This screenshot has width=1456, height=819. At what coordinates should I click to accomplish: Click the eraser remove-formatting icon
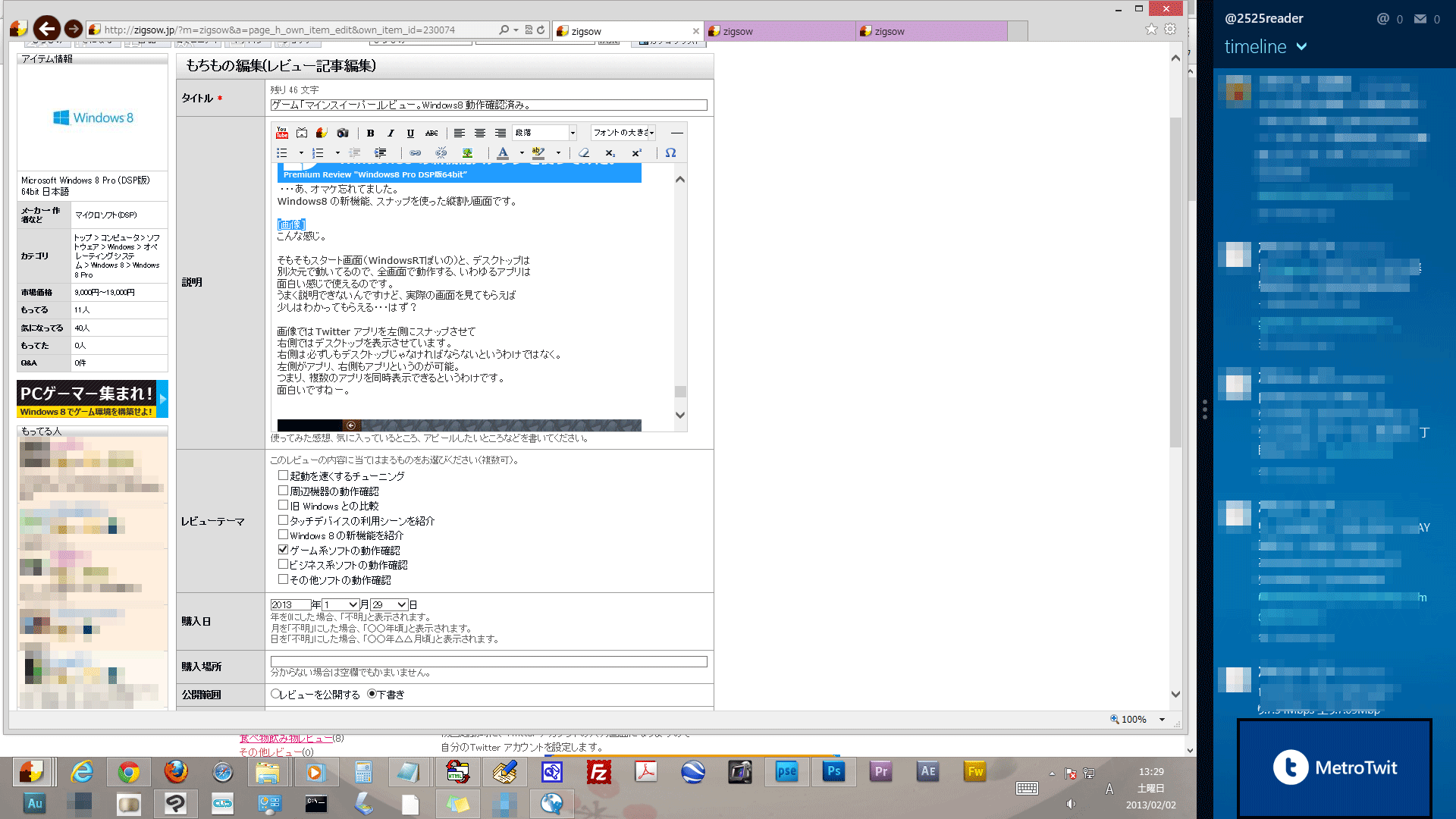584,153
